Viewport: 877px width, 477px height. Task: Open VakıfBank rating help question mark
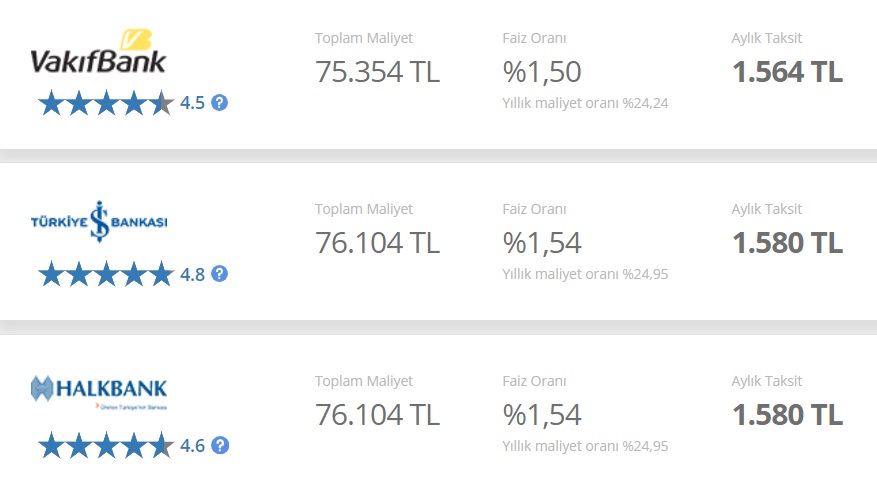click(219, 103)
